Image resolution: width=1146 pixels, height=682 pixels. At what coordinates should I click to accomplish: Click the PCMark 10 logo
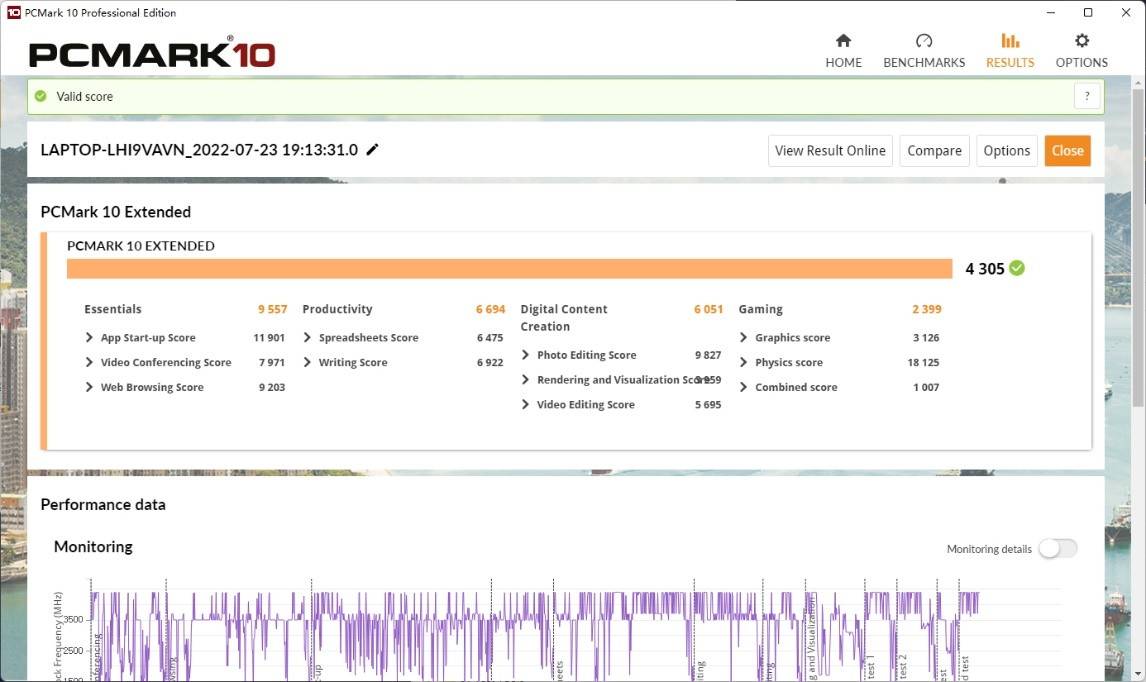tap(152, 53)
